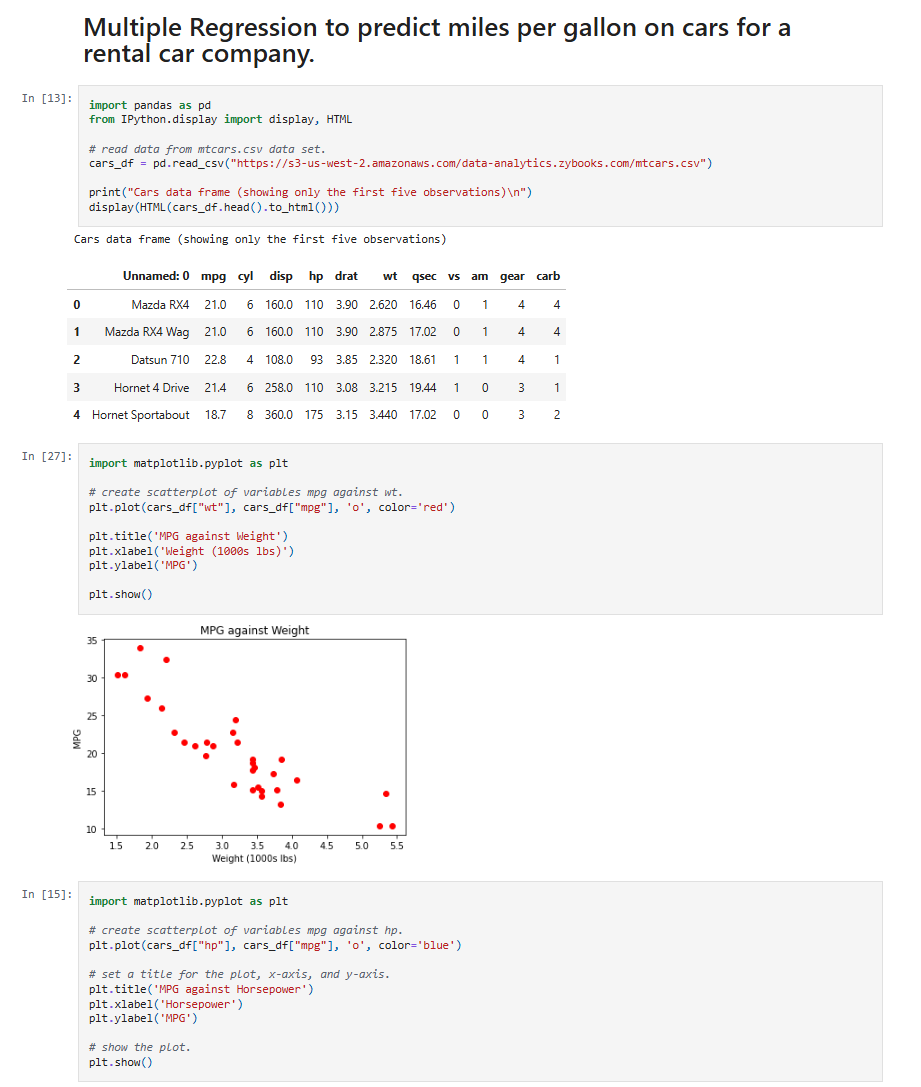
Task: Click the carb column header in table
Action: (548, 276)
